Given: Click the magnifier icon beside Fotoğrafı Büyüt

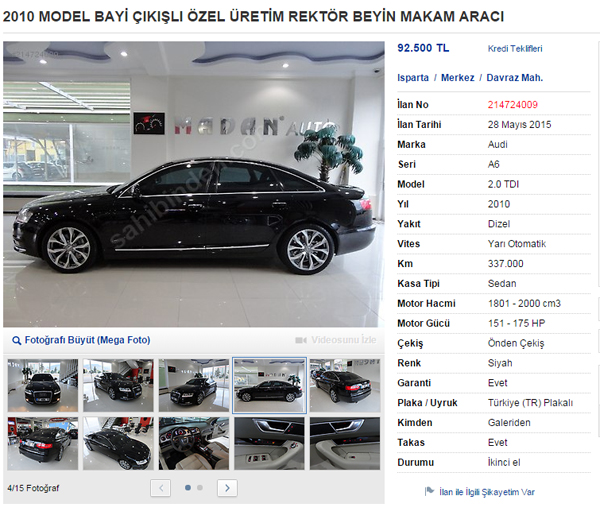Looking at the screenshot, I should (x=16, y=340).
